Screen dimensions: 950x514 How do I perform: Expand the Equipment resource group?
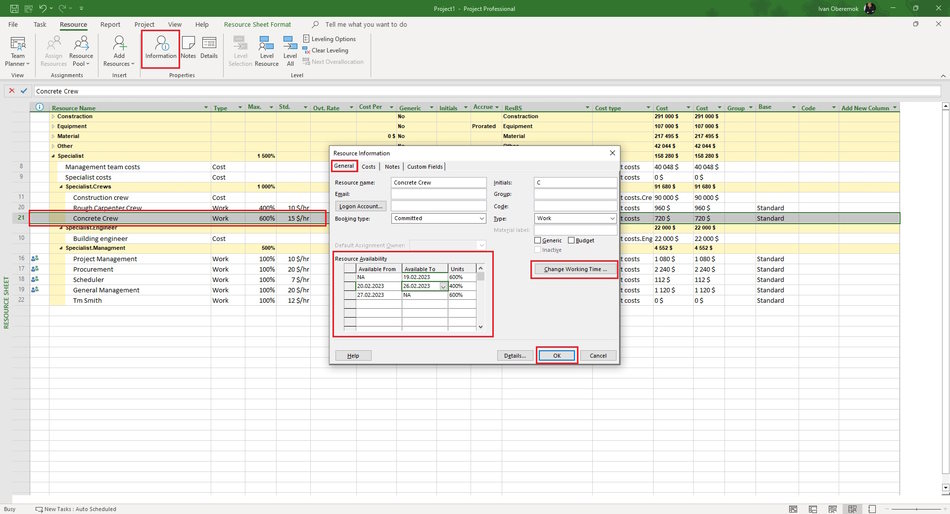[x=53, y=126]
